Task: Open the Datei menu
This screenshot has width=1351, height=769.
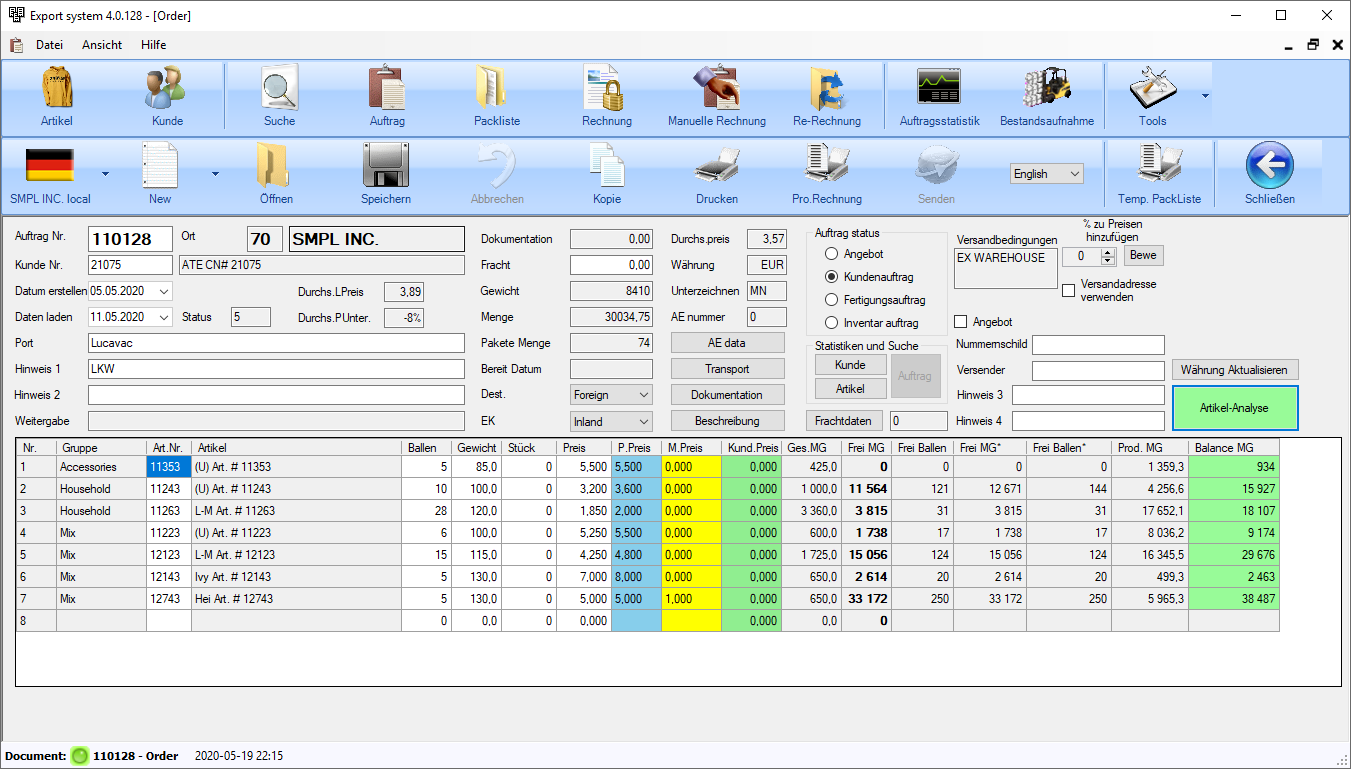Action: (x=49, y=45)
